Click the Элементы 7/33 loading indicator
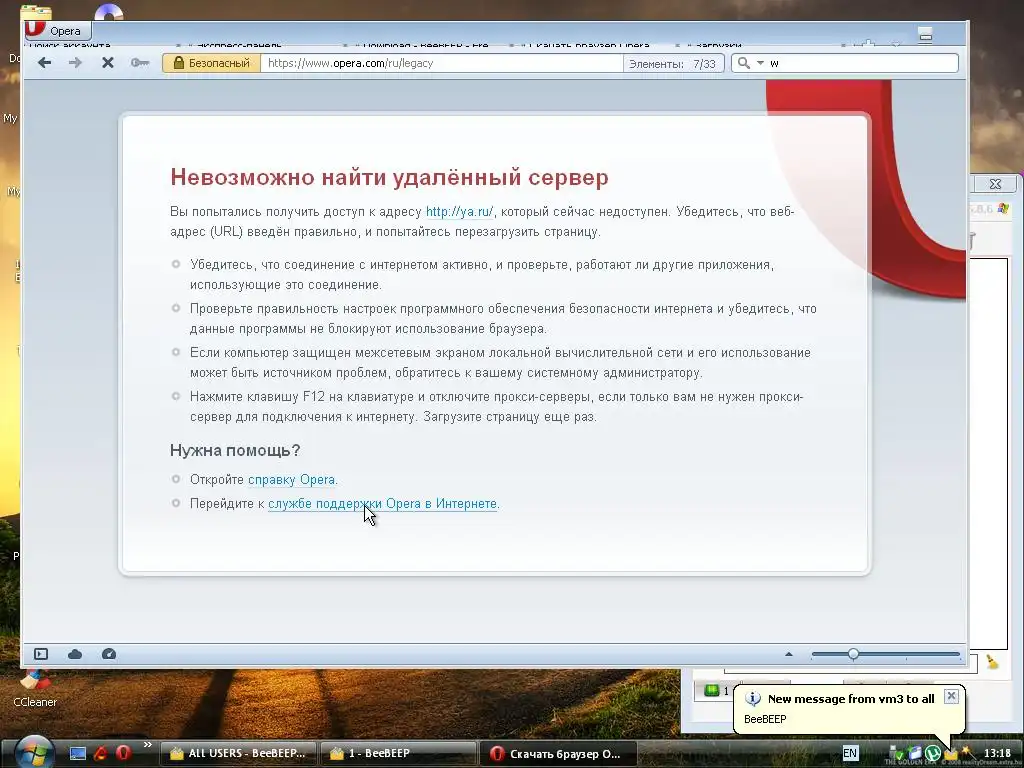The image size is (1024, 768). coord(673,63)
